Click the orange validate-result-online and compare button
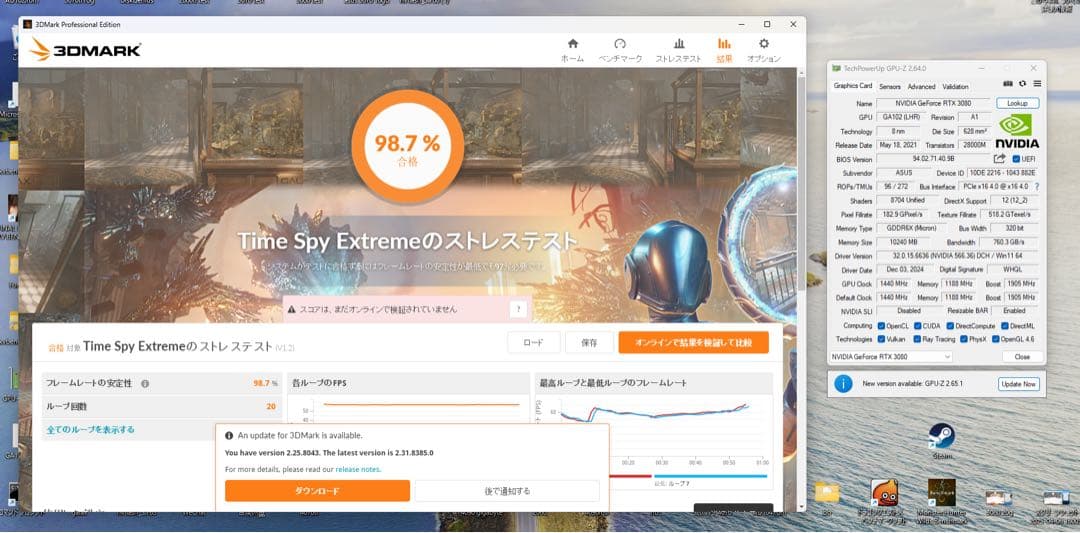This screenshot has height=533, width=1080. 693,342
